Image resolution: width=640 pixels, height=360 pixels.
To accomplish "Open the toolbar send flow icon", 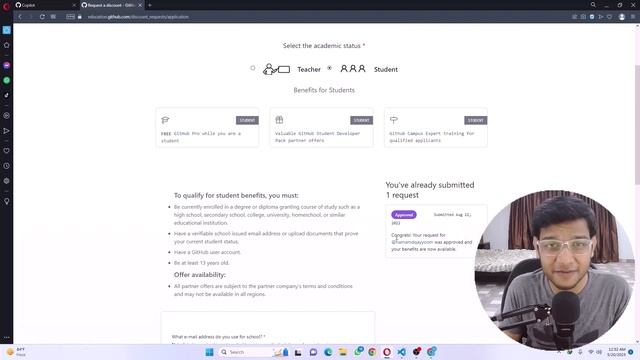I will (x=601, y=17).
